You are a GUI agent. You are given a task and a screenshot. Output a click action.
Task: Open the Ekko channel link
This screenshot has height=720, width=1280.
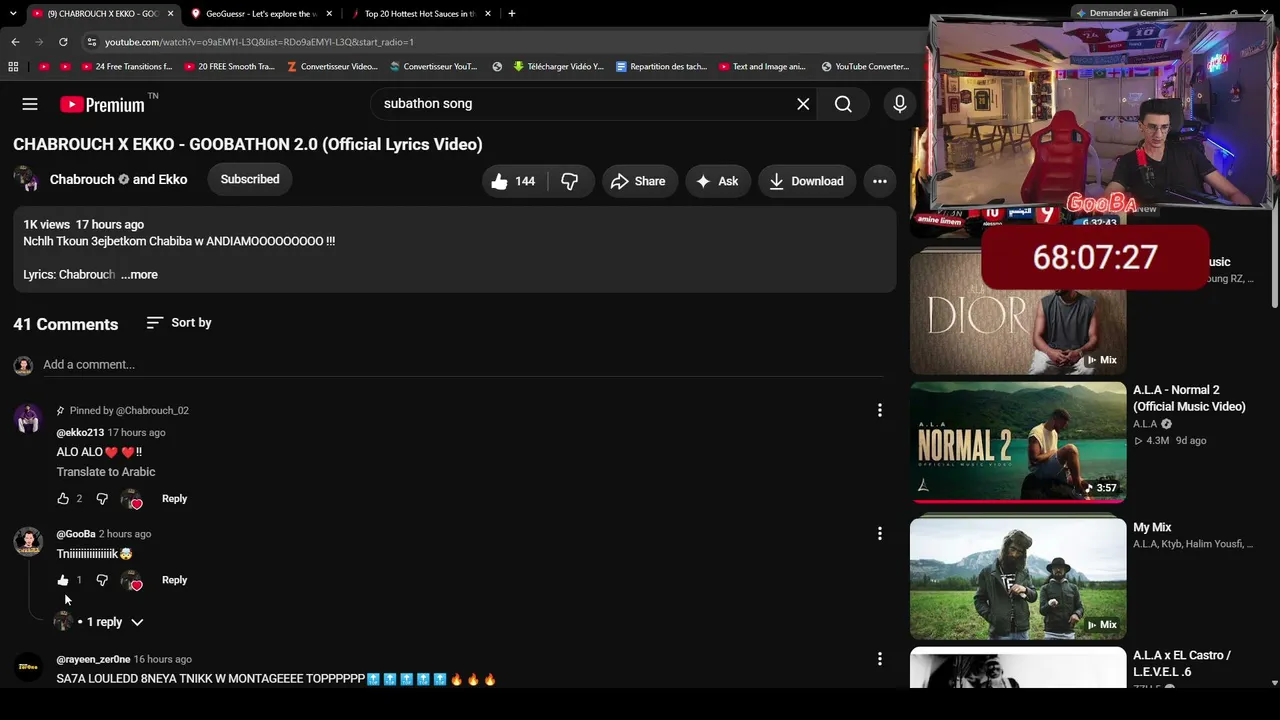[x=173, y=180]
